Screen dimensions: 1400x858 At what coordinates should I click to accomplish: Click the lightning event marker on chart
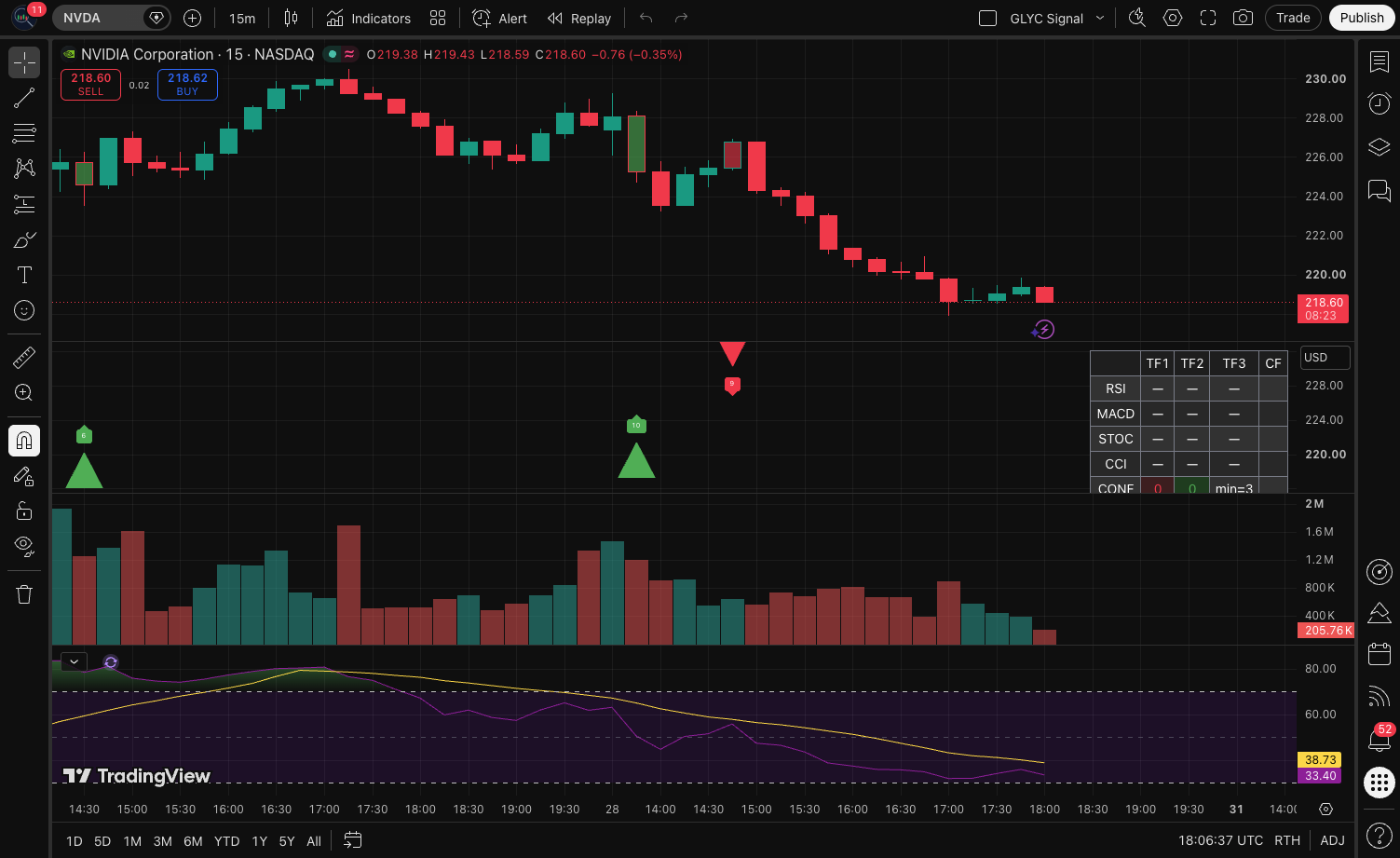[1044, 329]
